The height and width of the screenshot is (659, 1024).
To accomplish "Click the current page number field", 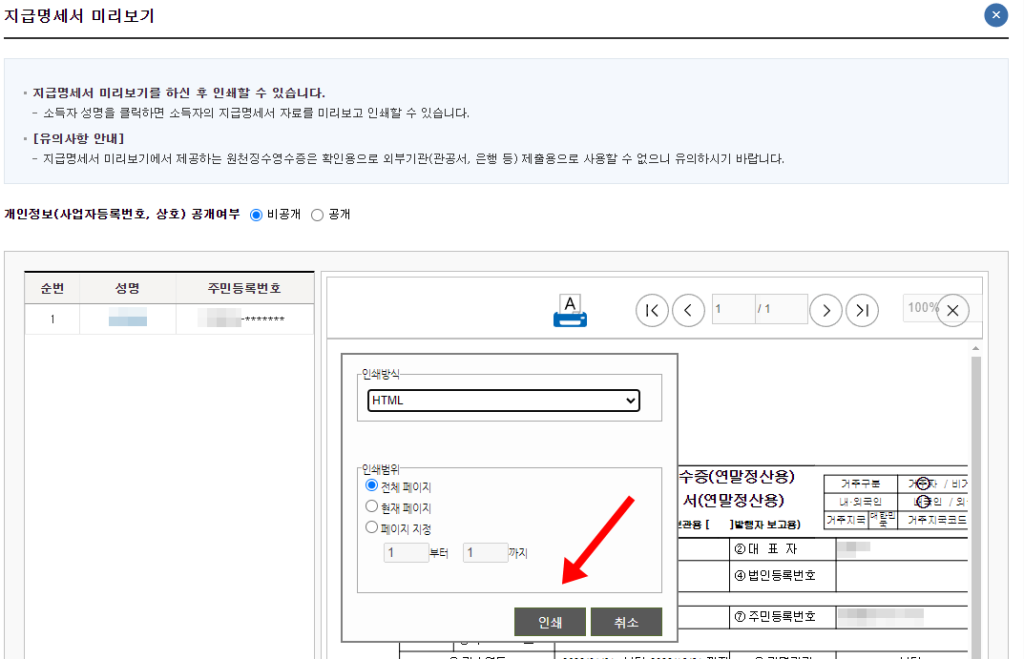I will pyautogui.click(x=733, y=309).
